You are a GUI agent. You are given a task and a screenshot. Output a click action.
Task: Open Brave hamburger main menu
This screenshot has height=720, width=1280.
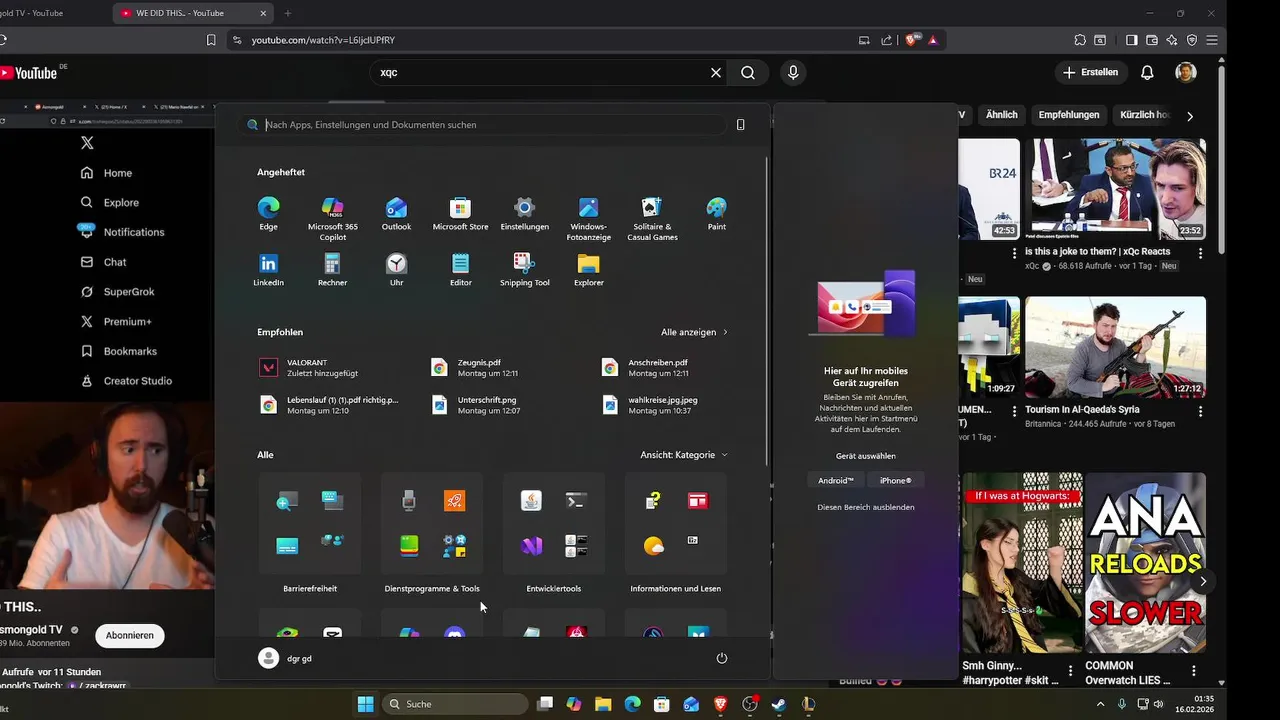[1212, 40]
